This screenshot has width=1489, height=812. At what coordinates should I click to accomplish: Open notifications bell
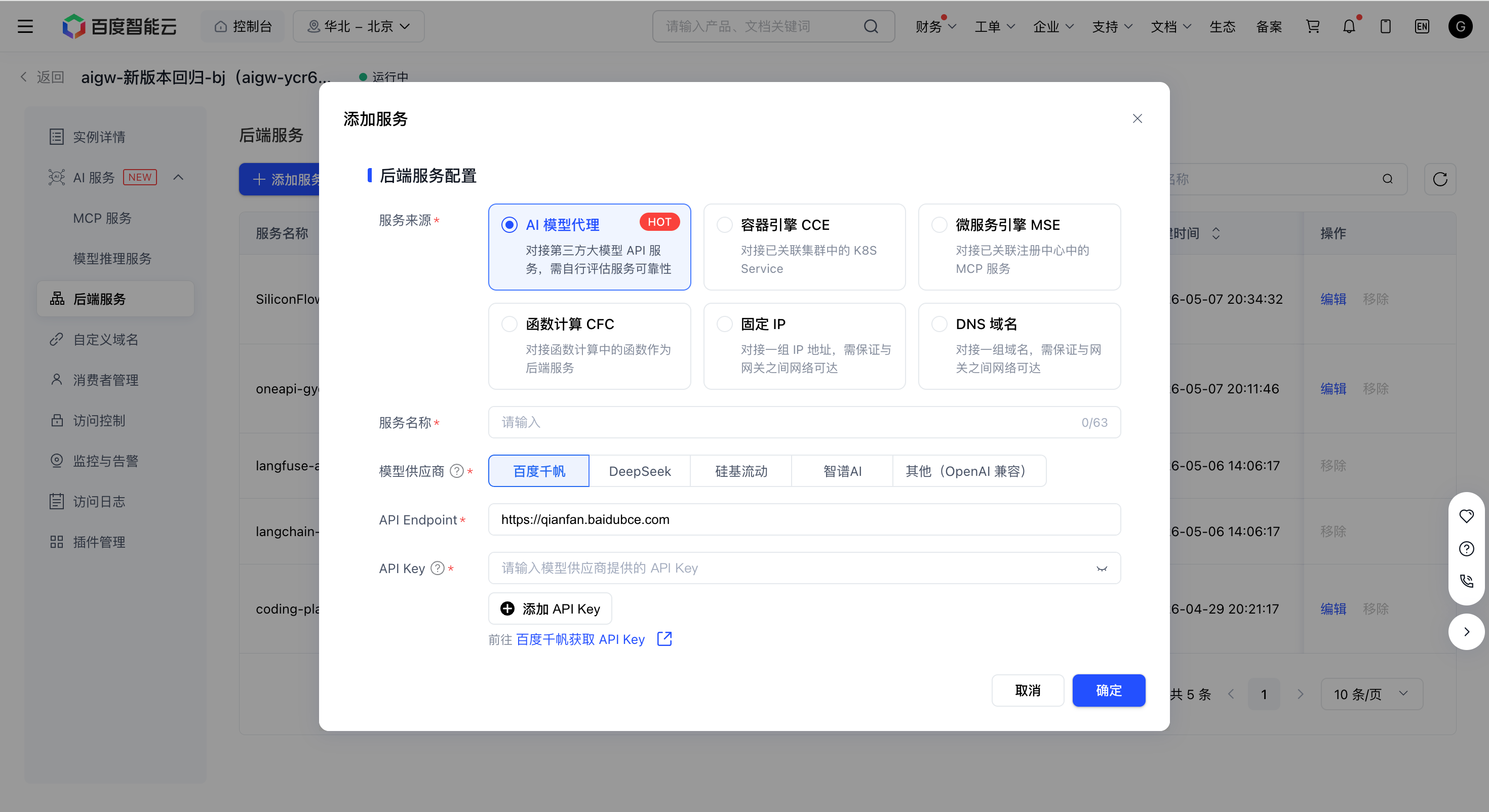(x=1349, y=27)
